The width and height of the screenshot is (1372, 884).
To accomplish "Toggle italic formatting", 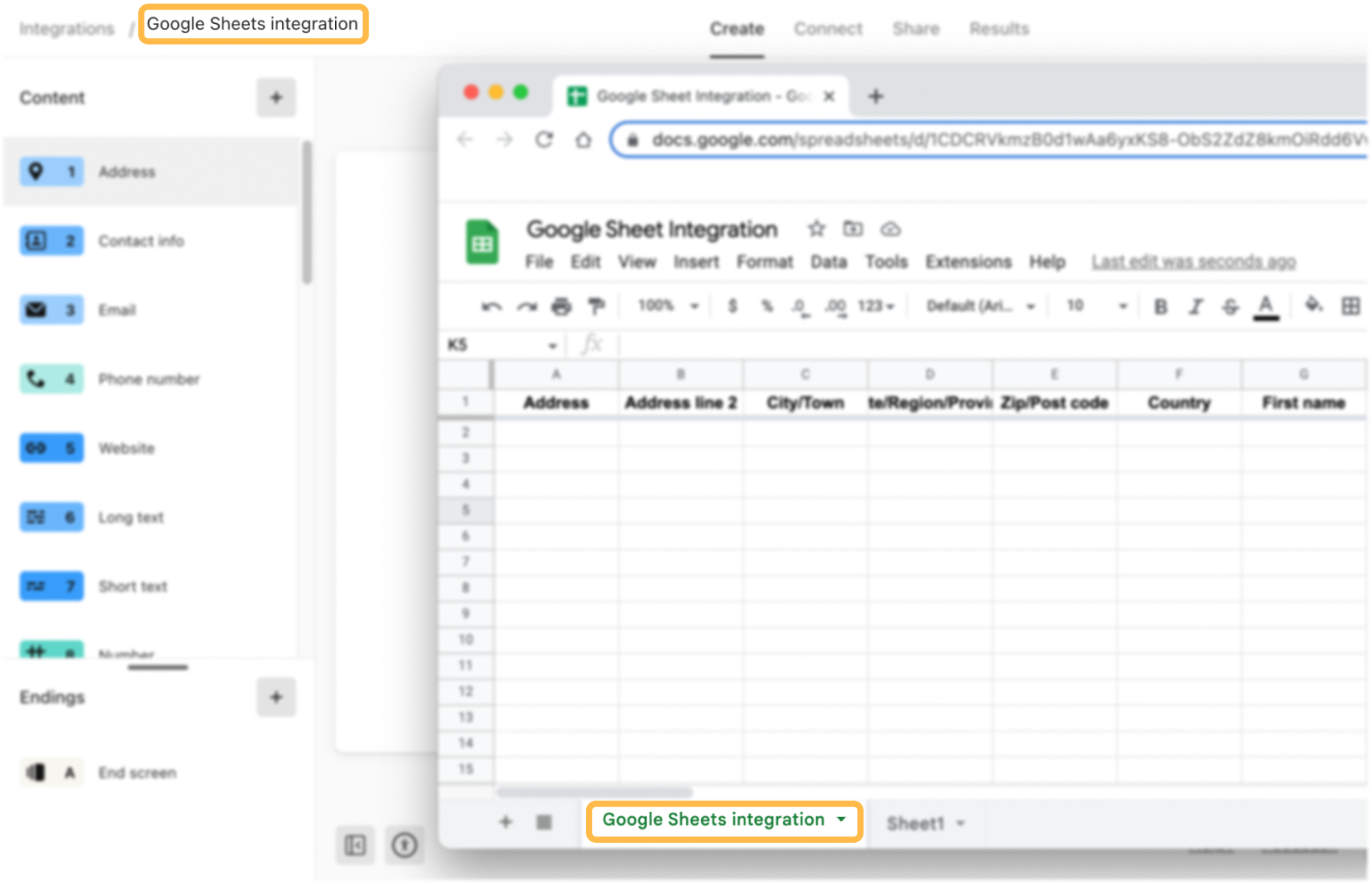I will 1196,307.
